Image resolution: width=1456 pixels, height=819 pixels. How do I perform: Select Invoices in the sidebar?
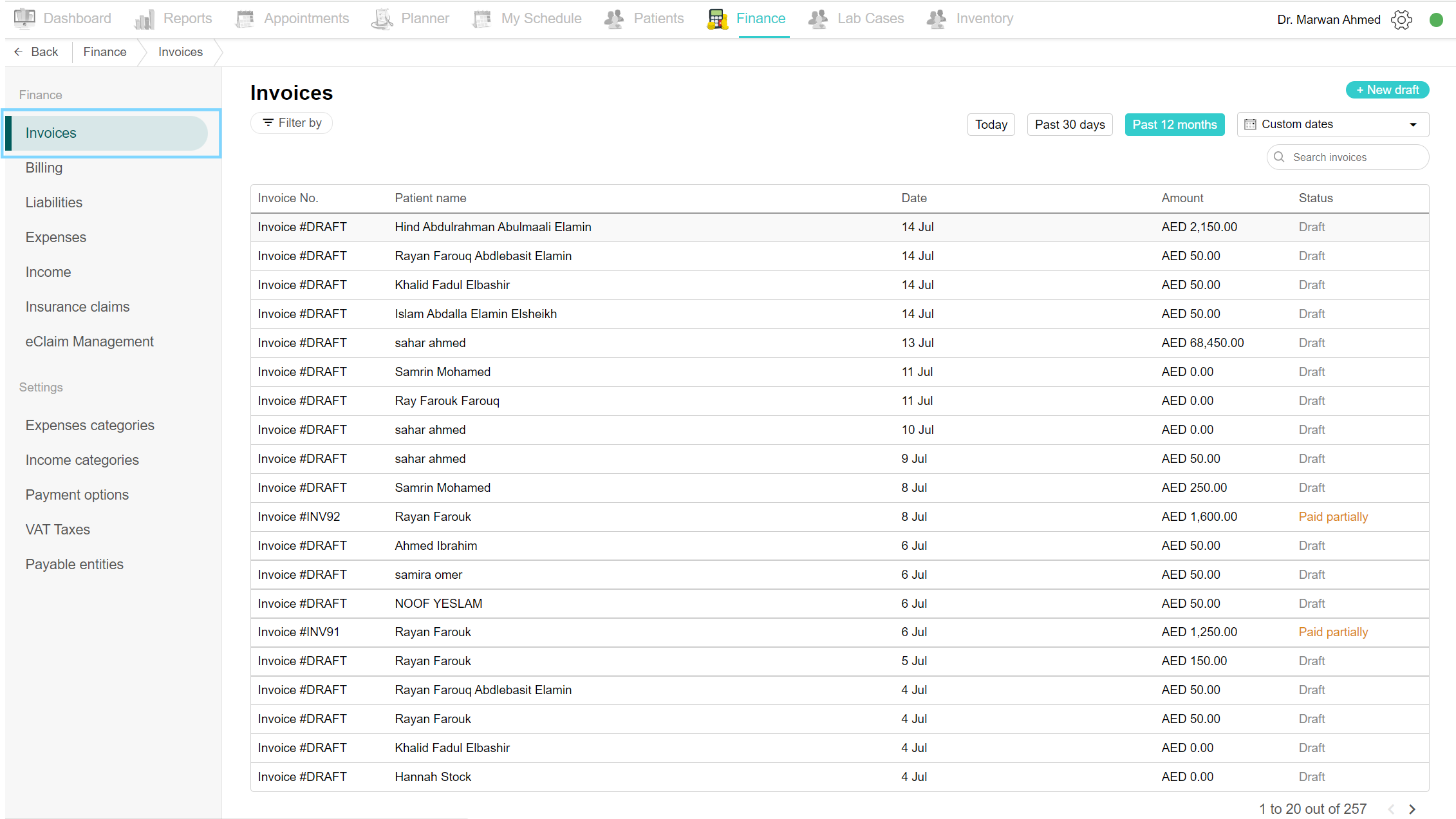(106, 133)
